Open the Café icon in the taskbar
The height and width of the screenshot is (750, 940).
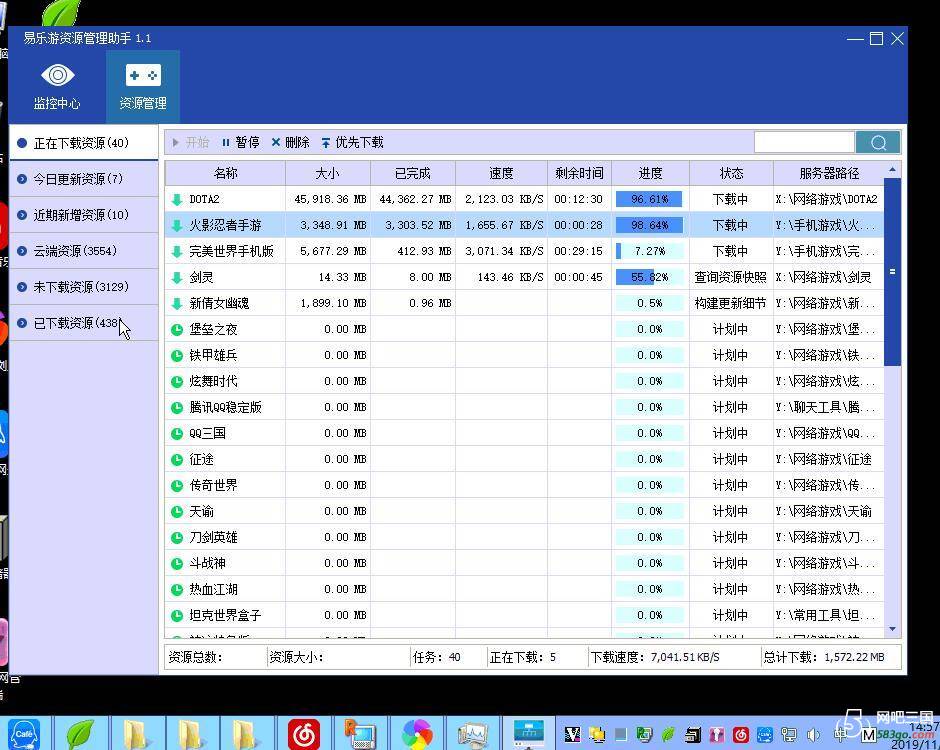pos(24,734)
